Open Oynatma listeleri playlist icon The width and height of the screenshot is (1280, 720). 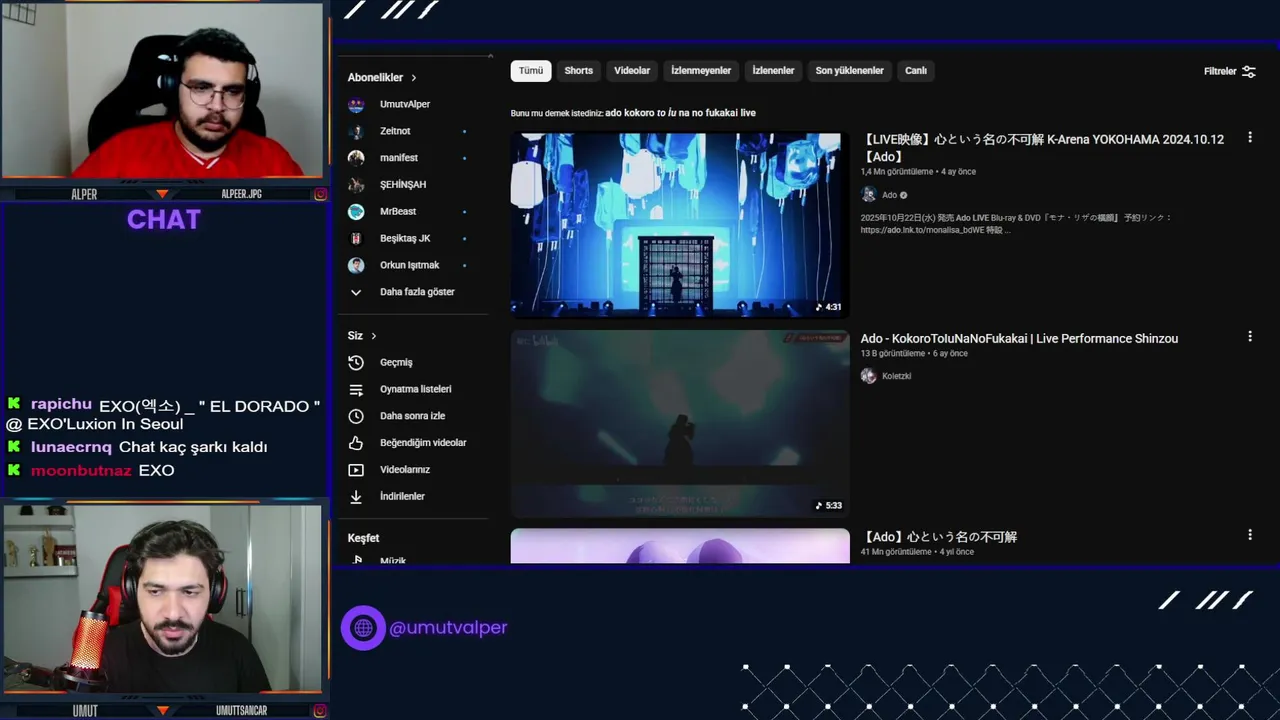tap(356, 389)
